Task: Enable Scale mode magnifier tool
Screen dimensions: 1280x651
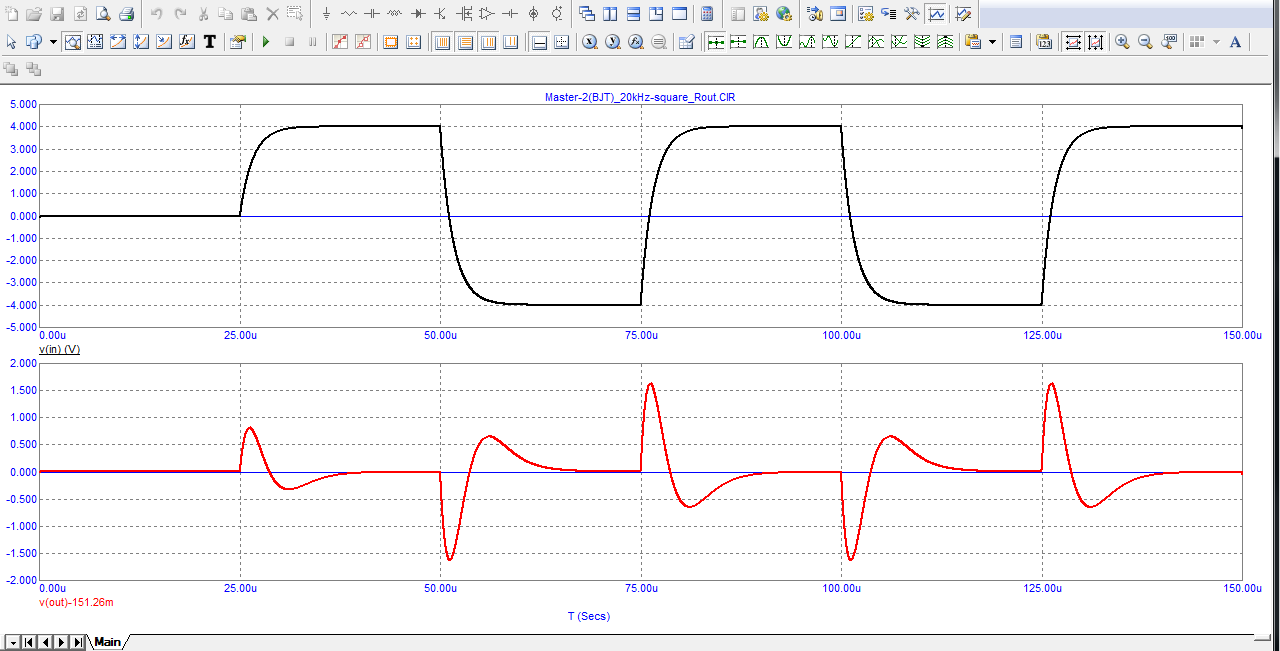Action: pyautogui.click(x=73, y=42)
